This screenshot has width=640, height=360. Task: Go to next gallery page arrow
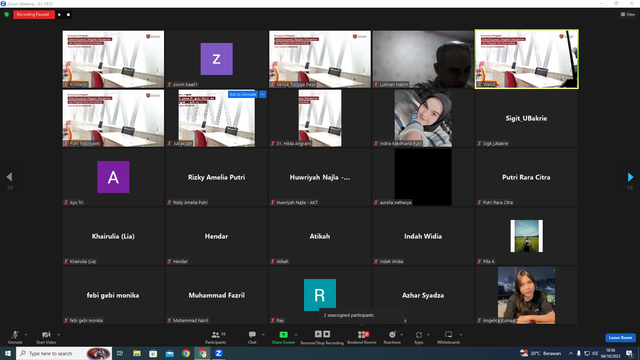(x=630, y=177)
